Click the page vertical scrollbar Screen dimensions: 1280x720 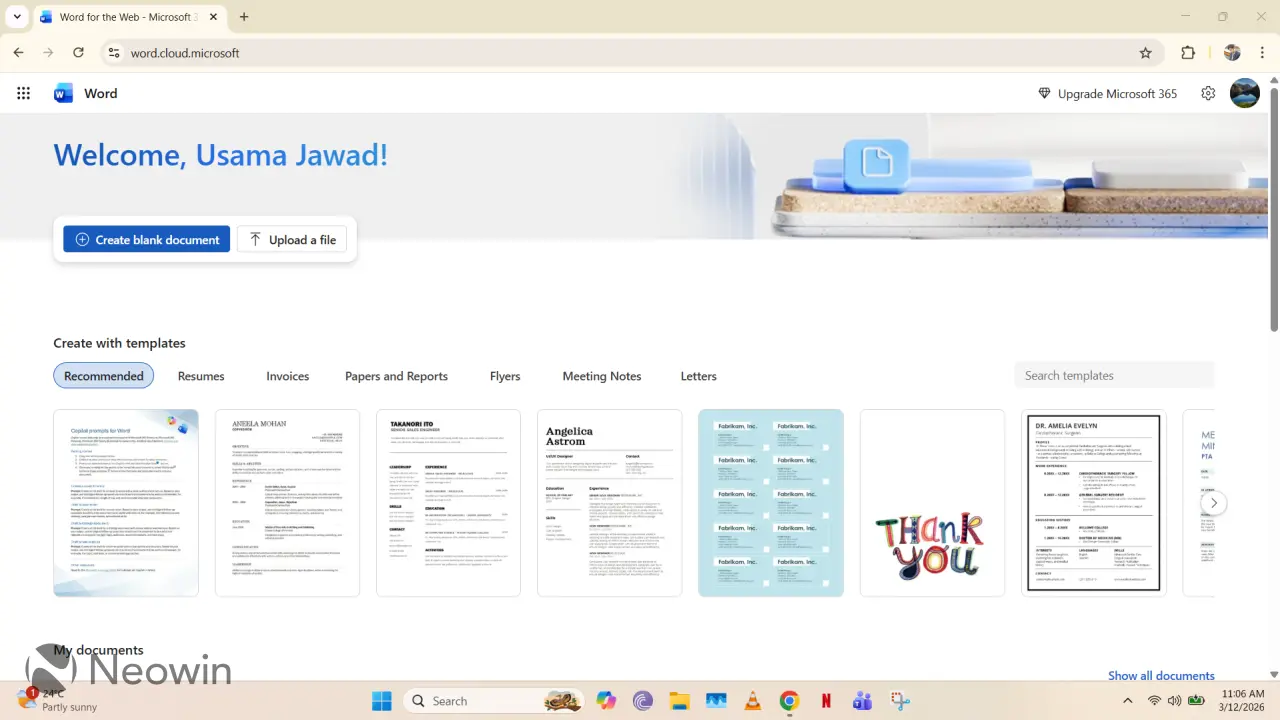click(1274, 210)
